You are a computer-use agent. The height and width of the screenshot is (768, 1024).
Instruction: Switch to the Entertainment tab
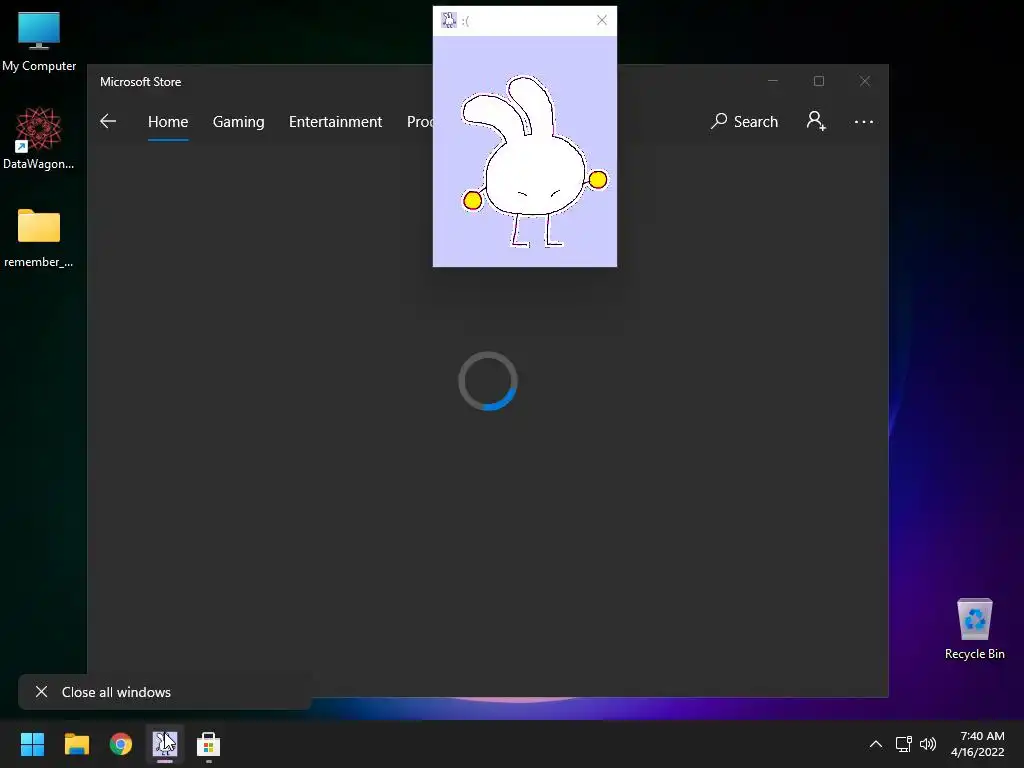pos(335,121)
